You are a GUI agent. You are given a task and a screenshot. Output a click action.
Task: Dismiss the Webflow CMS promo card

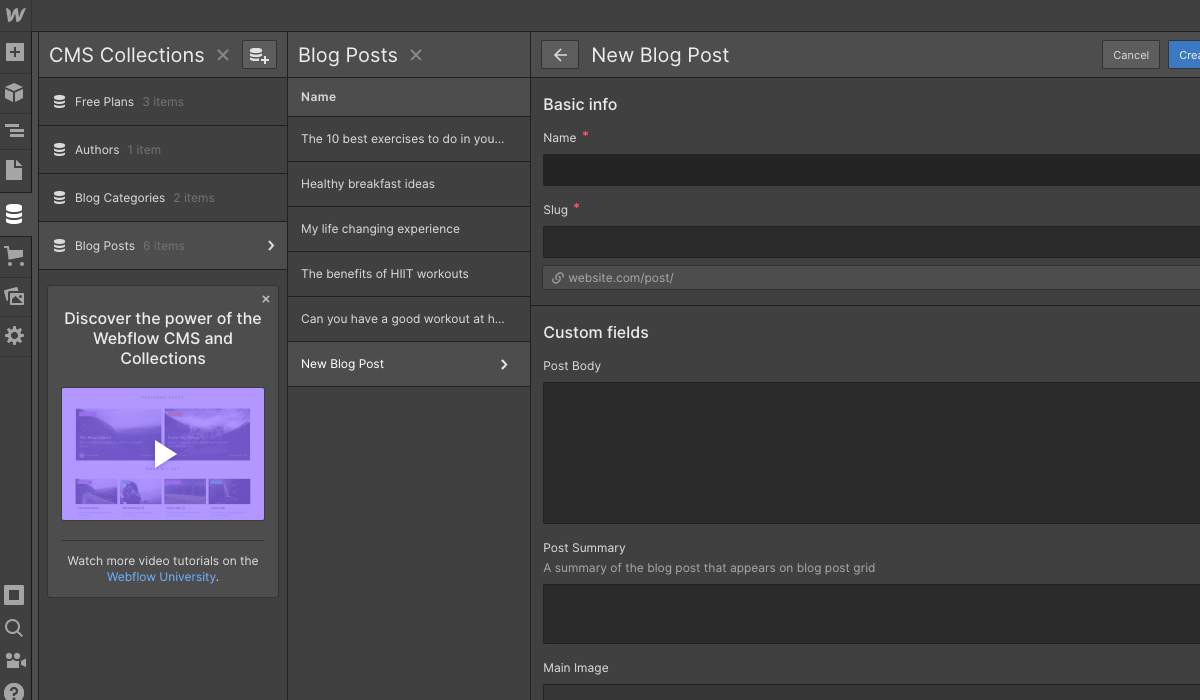point(266,299)
